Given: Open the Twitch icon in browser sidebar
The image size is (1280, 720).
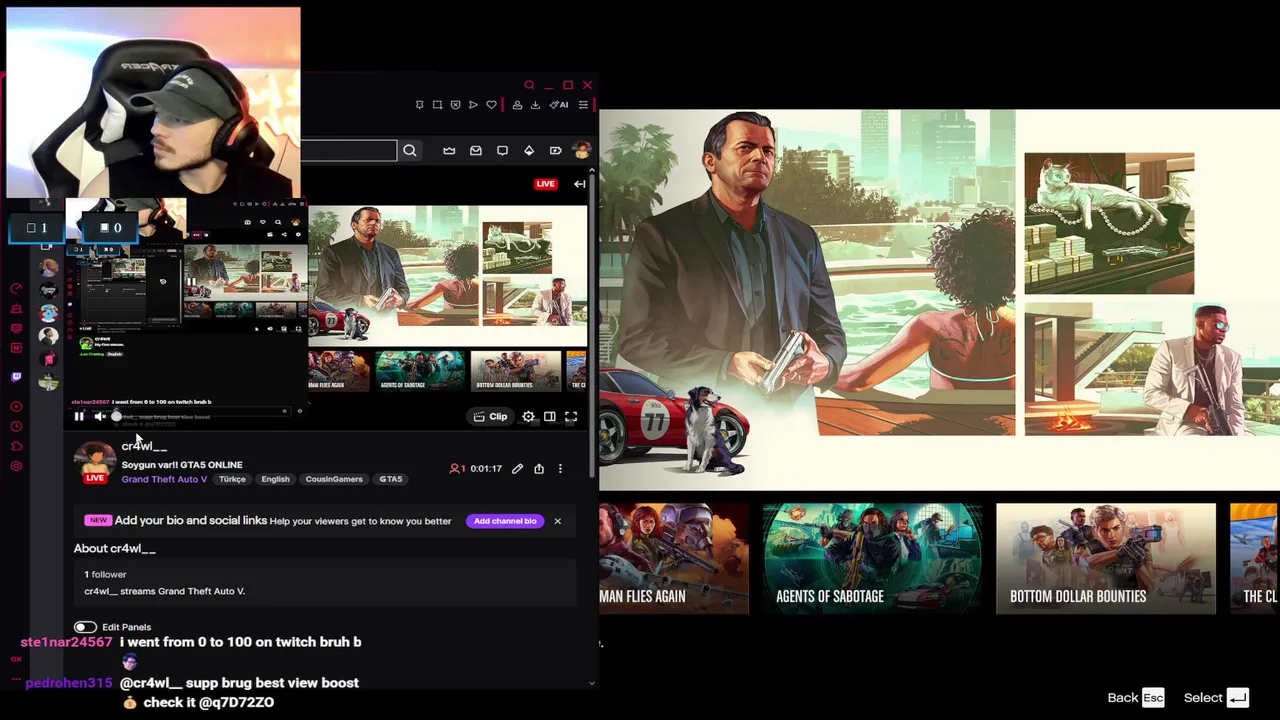Looking at the screenshot, I should pyautogui.click(x=16, y=377).
